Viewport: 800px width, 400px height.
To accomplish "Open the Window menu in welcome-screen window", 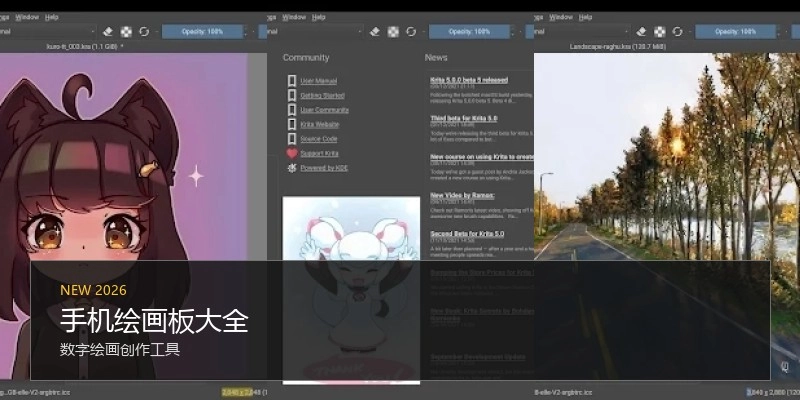I will (x=294, y=17).
